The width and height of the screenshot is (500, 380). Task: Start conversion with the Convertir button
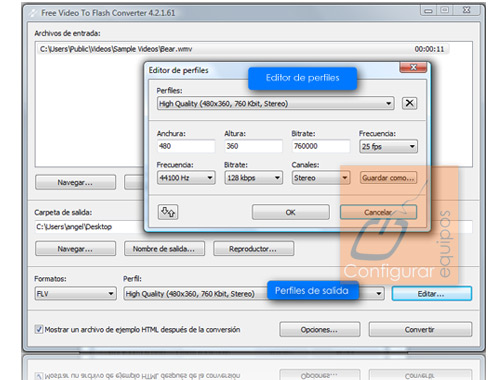click(420, 329)
